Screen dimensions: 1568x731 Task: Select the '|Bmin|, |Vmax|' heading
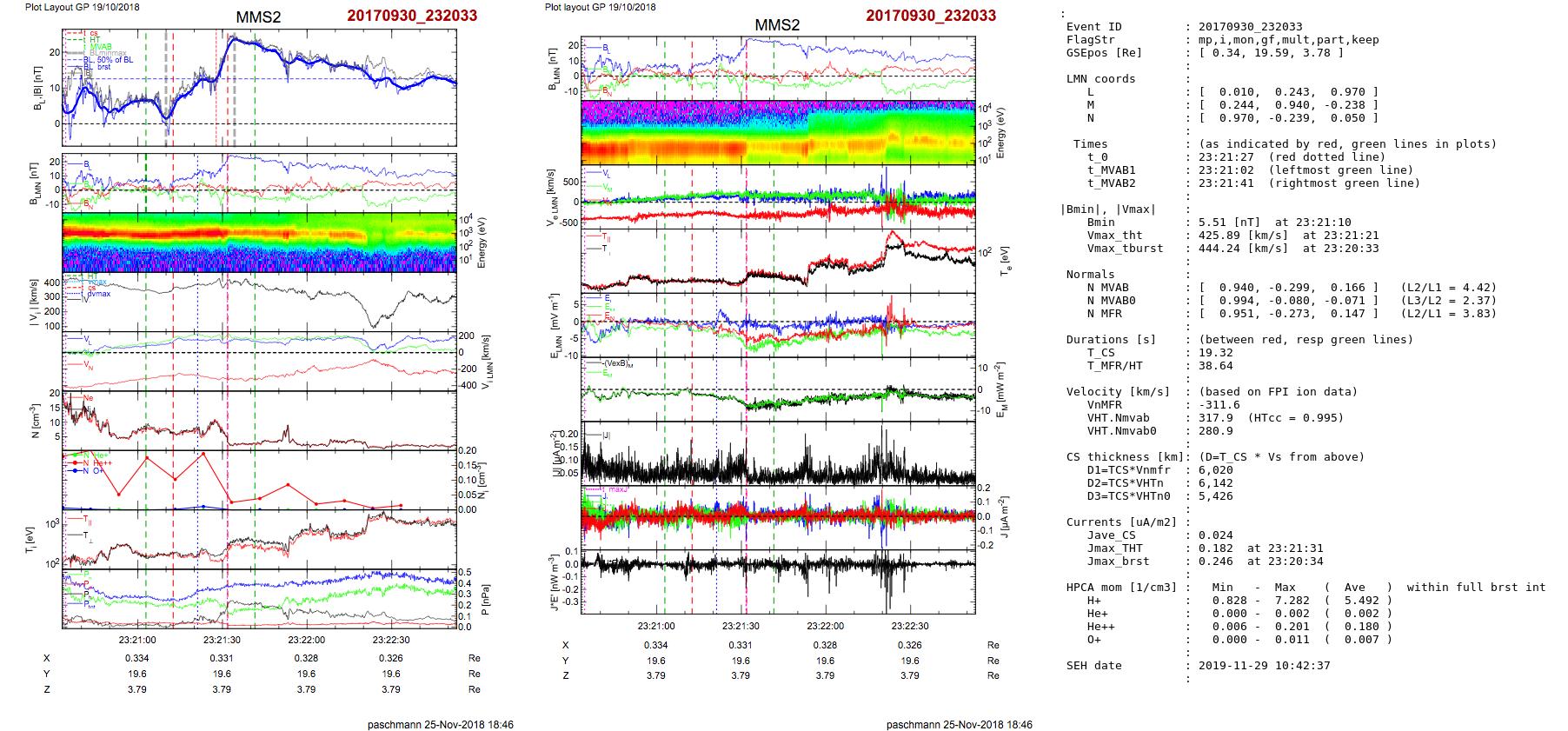click(x=1107, y=209)
